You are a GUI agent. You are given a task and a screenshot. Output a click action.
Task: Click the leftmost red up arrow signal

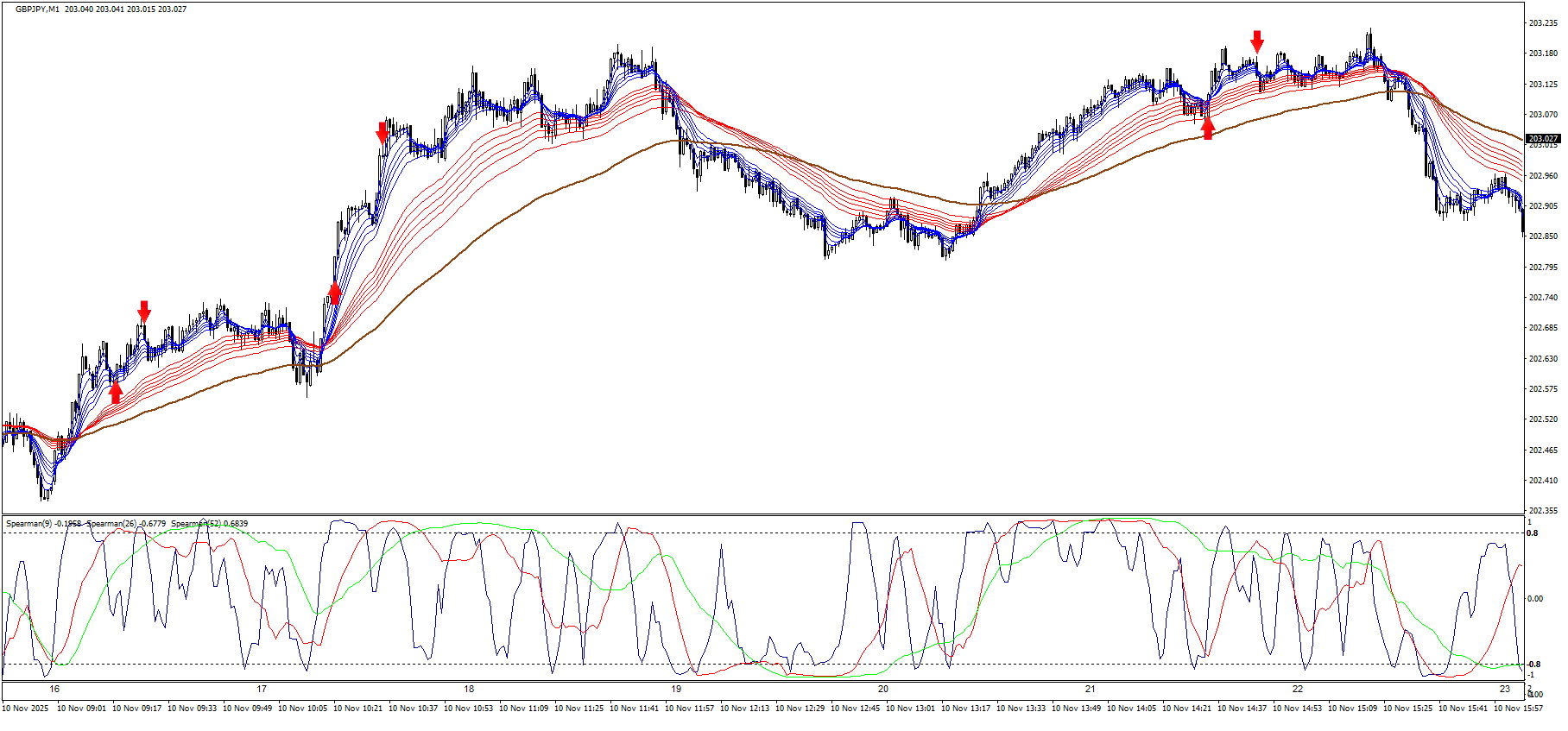pyautogui.click(x=116, y=393)
